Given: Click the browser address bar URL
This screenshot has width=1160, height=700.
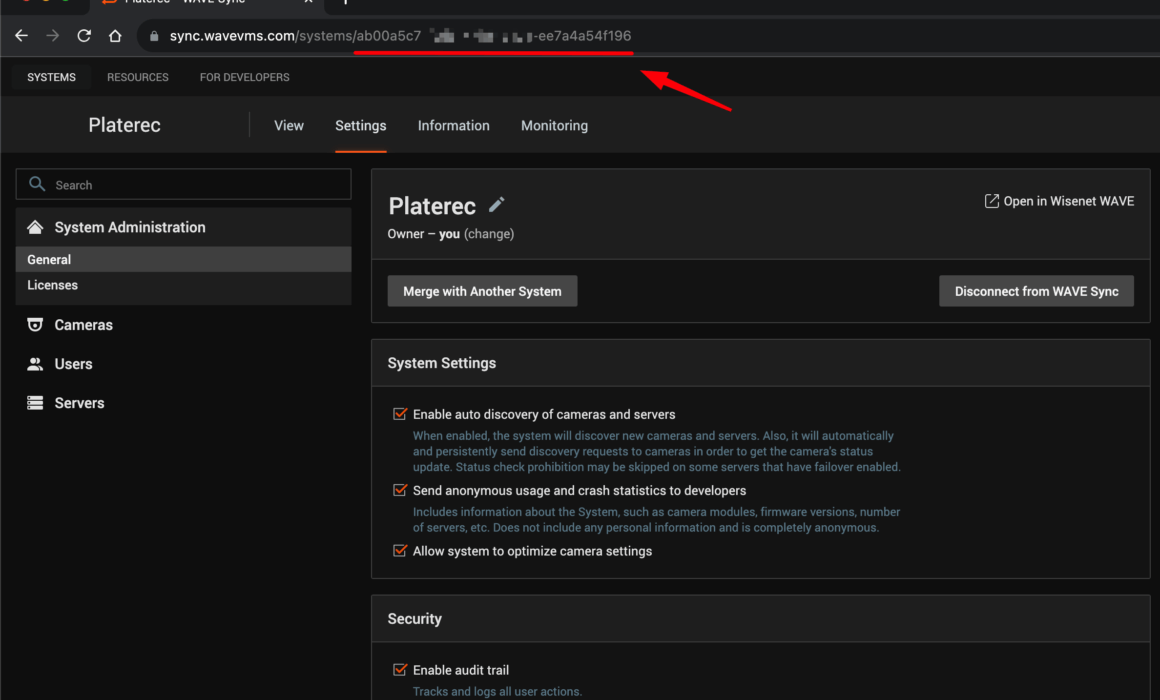Looking at the screenshot, I should 400,36.
